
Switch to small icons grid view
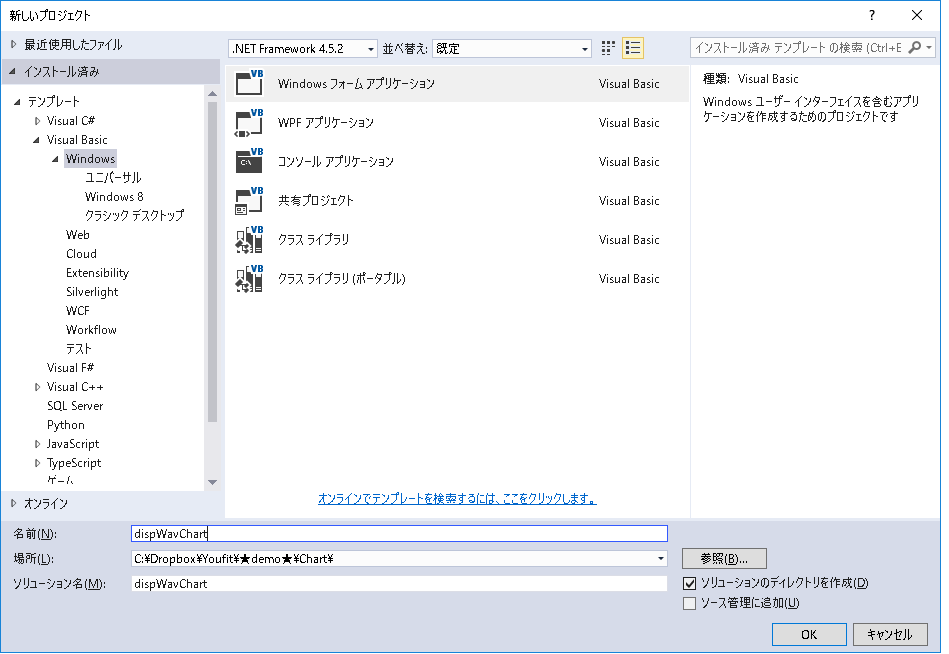(608, 48)
